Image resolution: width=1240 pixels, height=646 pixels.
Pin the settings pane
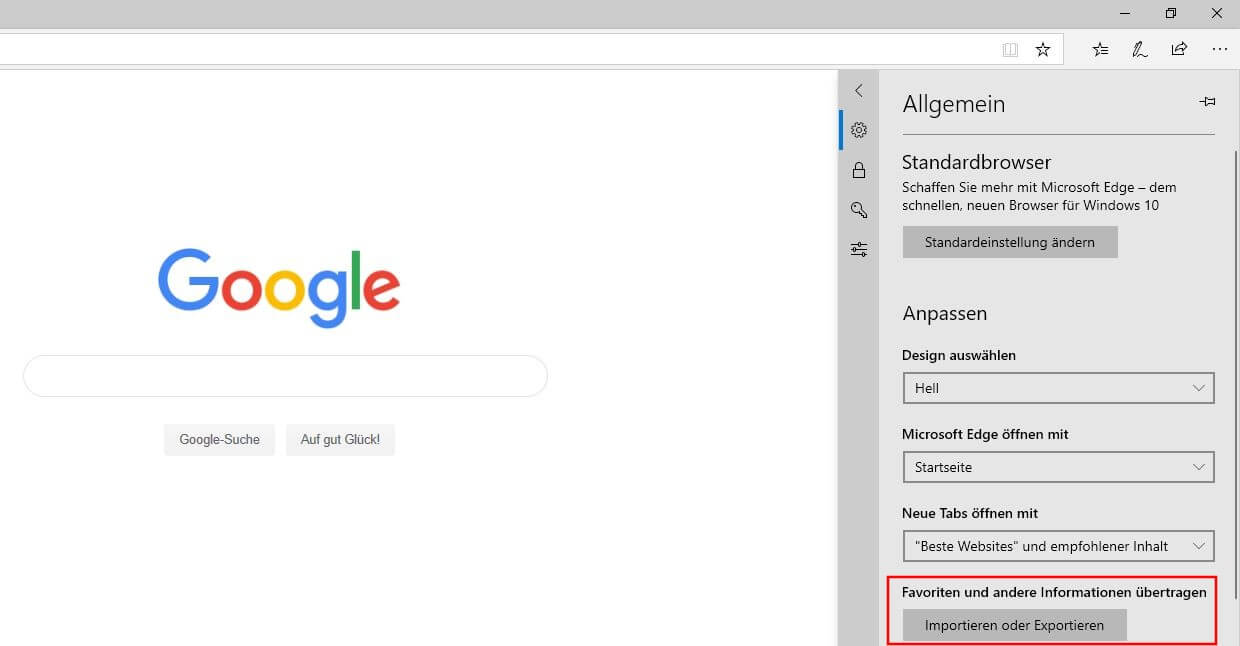tap(1207, 102)
